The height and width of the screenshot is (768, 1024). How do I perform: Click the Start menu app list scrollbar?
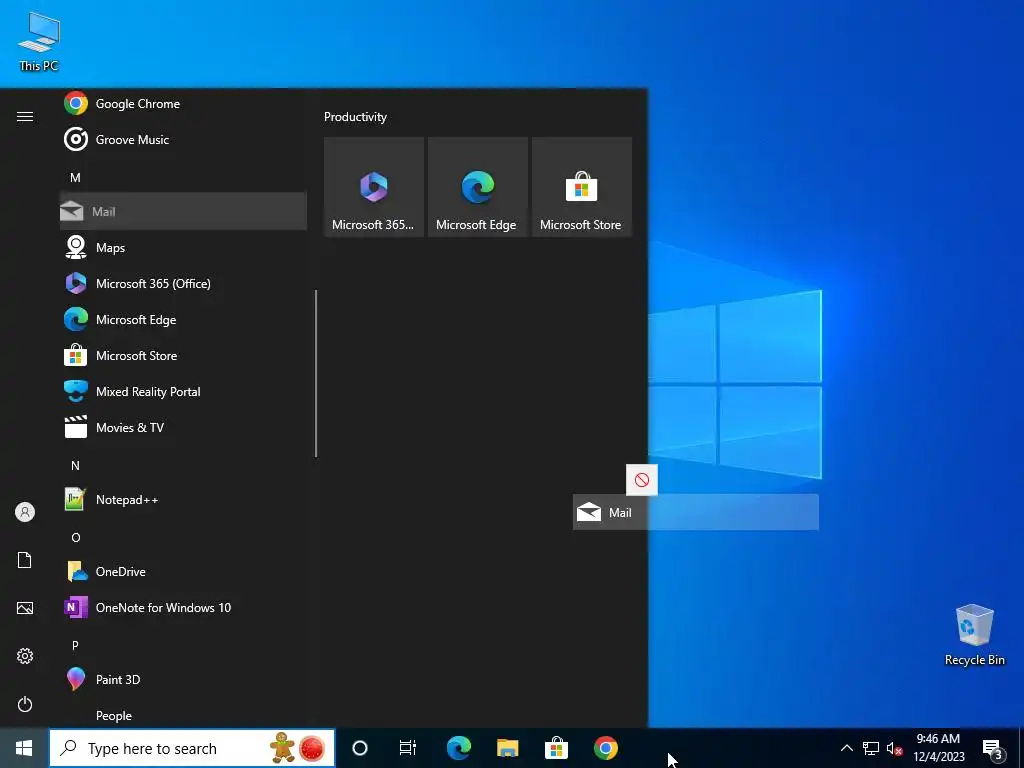(x=316, y=374)
